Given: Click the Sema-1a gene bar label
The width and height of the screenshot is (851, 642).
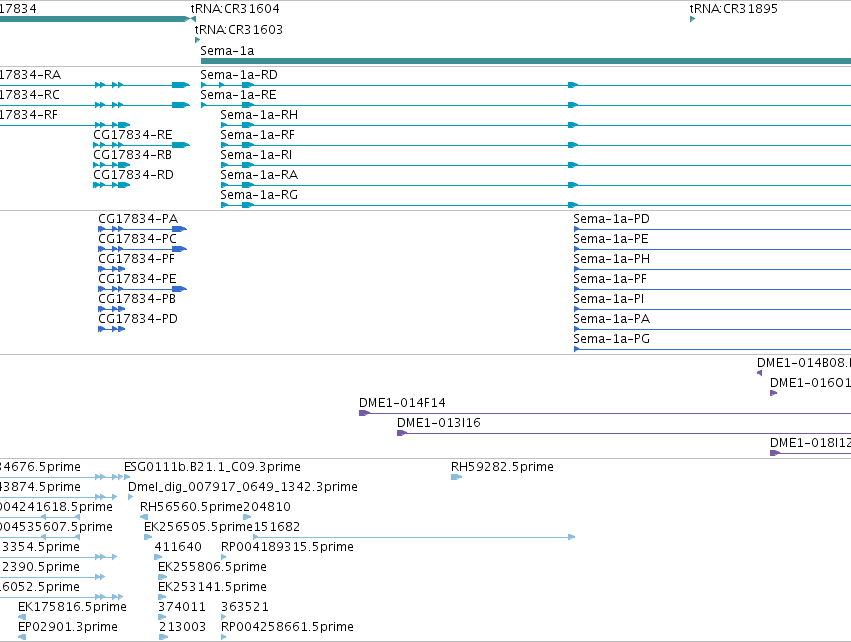Looking at the screenshot, I should click(x=227, y=50).
